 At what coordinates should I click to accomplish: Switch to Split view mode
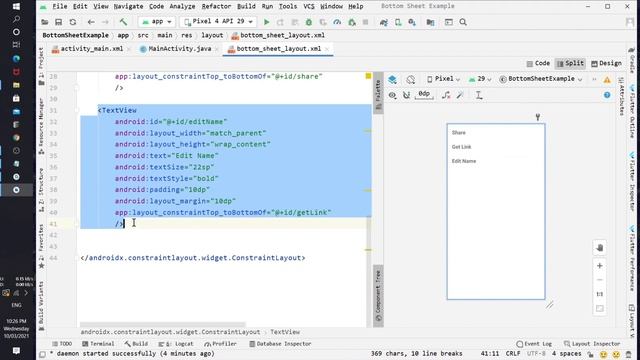[570, 63]
